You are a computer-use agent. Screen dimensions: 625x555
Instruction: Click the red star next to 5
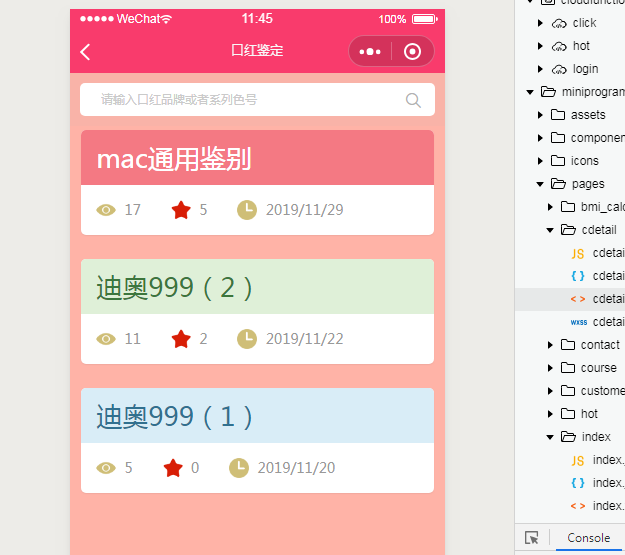pyautogui.click(x=181, y=210)
